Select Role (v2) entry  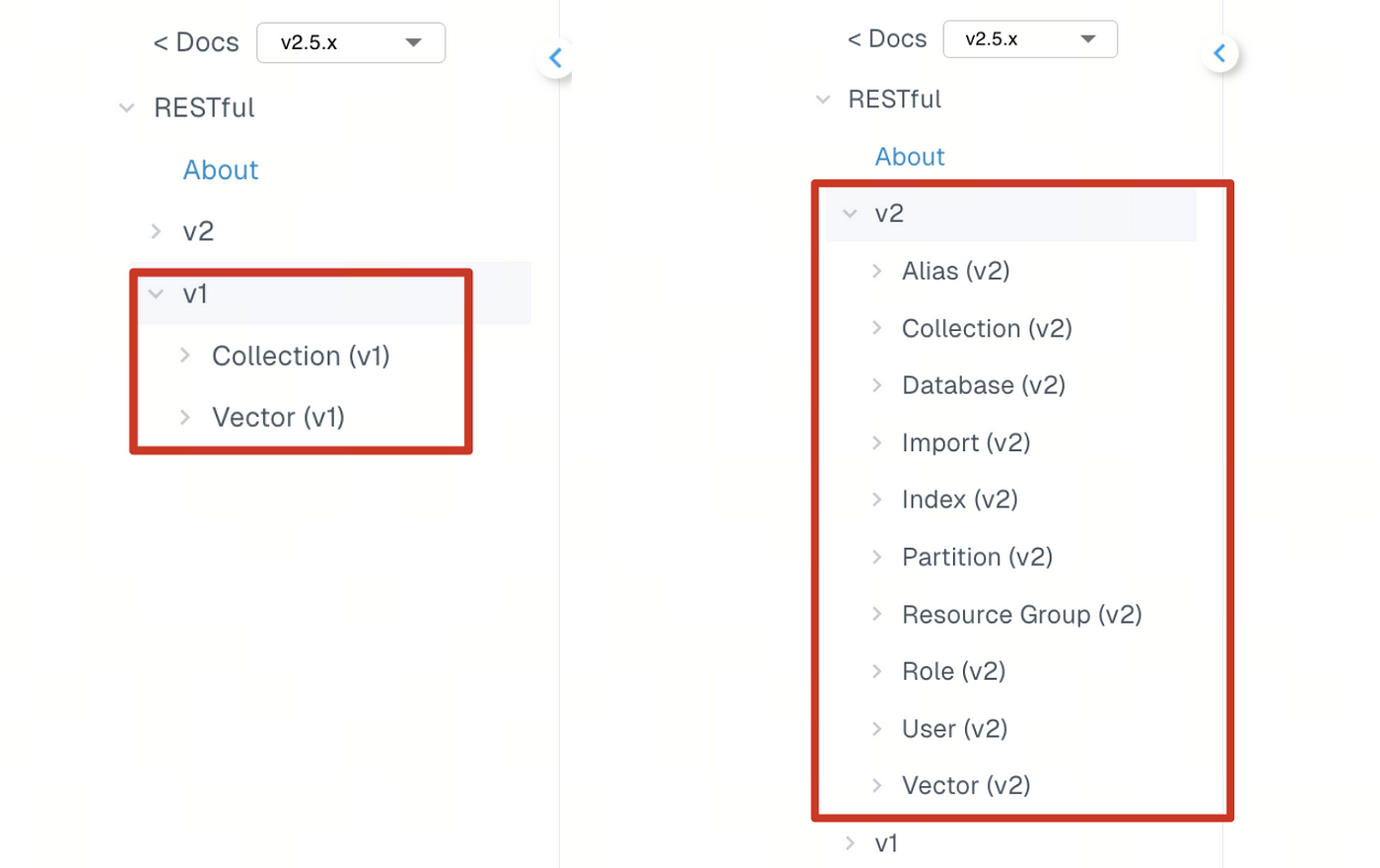click(953, 671)
